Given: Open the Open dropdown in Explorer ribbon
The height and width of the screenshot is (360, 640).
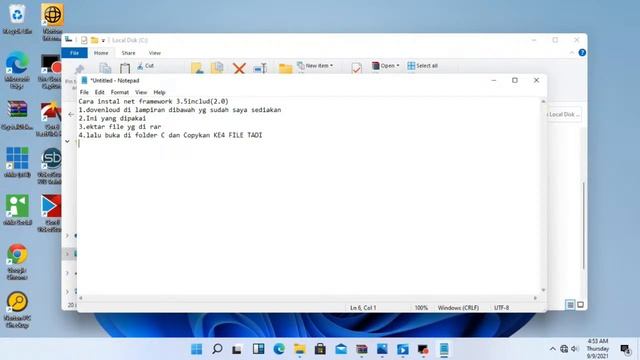Looking at the screenshot, I should tap(385, 65).
